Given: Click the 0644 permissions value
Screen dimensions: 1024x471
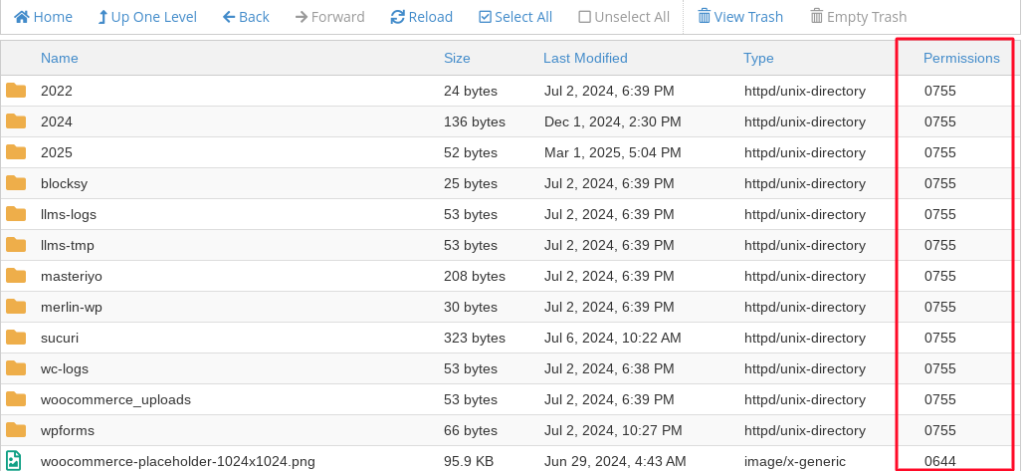Looking at the screenshot, I should click(x=940, y=462).
